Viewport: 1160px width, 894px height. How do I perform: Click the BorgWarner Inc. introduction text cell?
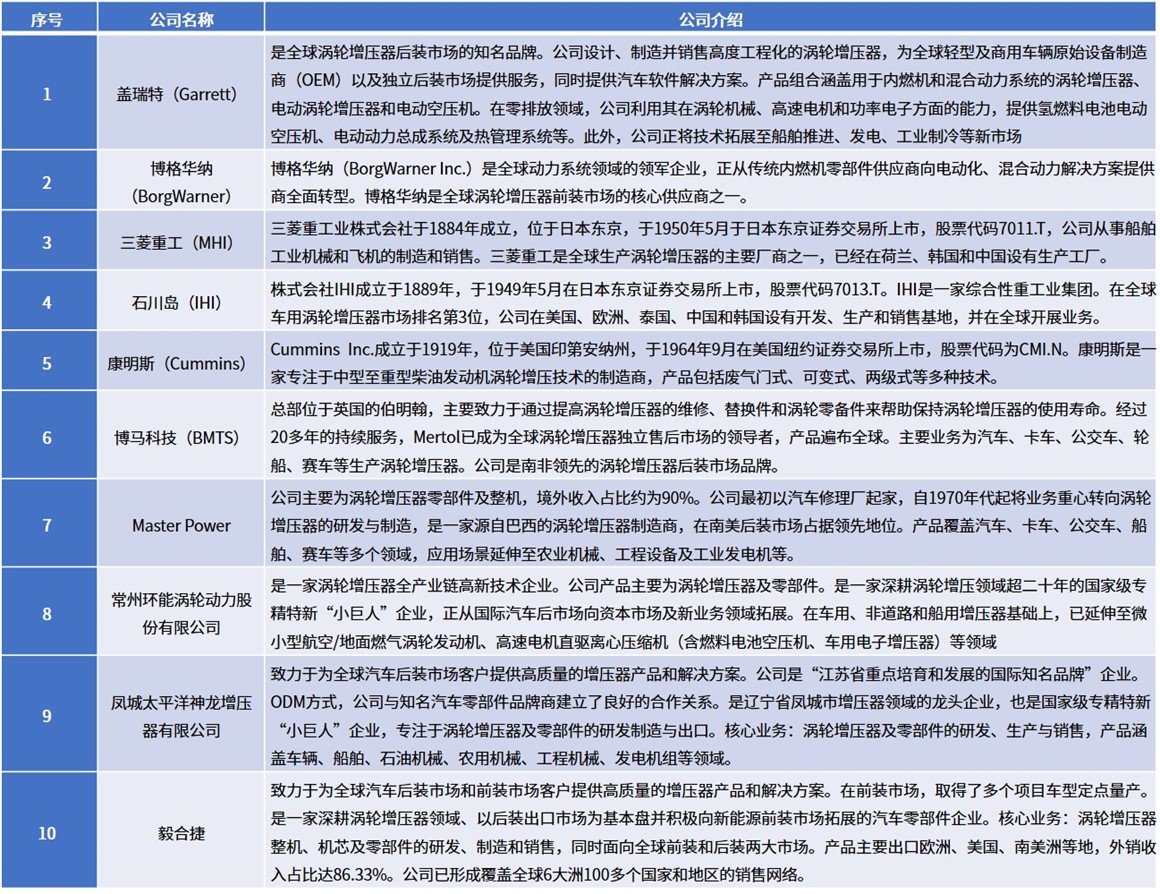click(711, 181)
